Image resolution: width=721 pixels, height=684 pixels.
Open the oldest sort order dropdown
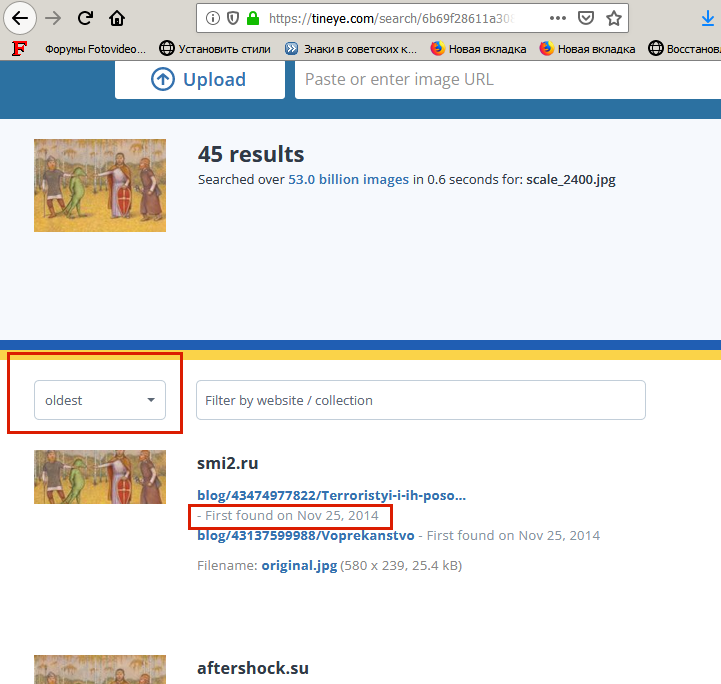pos(100,400)
